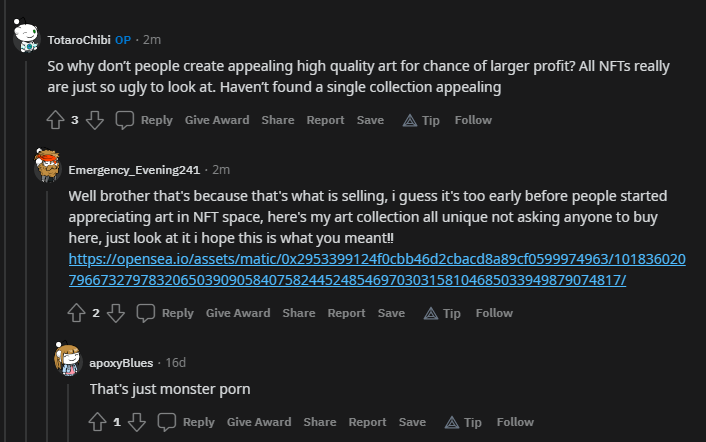The width and height of the screenshot is (706, 442).
Task: Downvote Emergency_Evening241's comment
Action: click(116, 313)
